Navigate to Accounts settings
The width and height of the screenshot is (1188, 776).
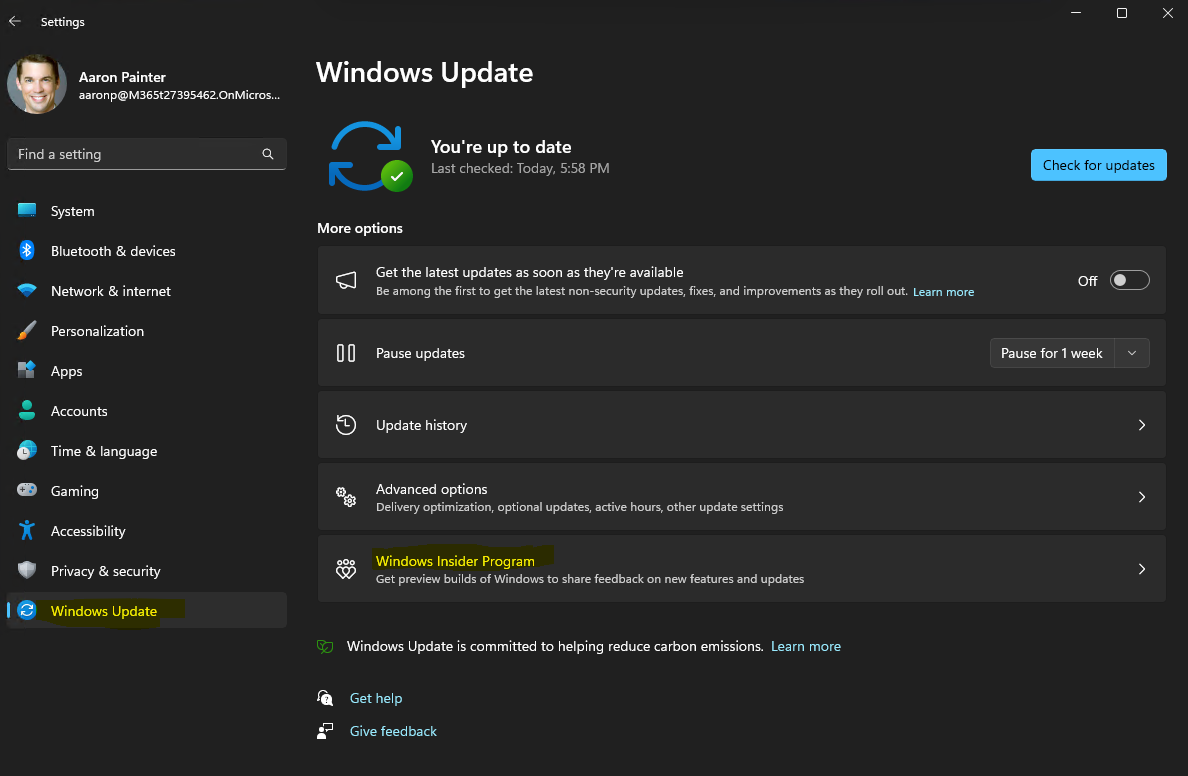click(147, 411)
